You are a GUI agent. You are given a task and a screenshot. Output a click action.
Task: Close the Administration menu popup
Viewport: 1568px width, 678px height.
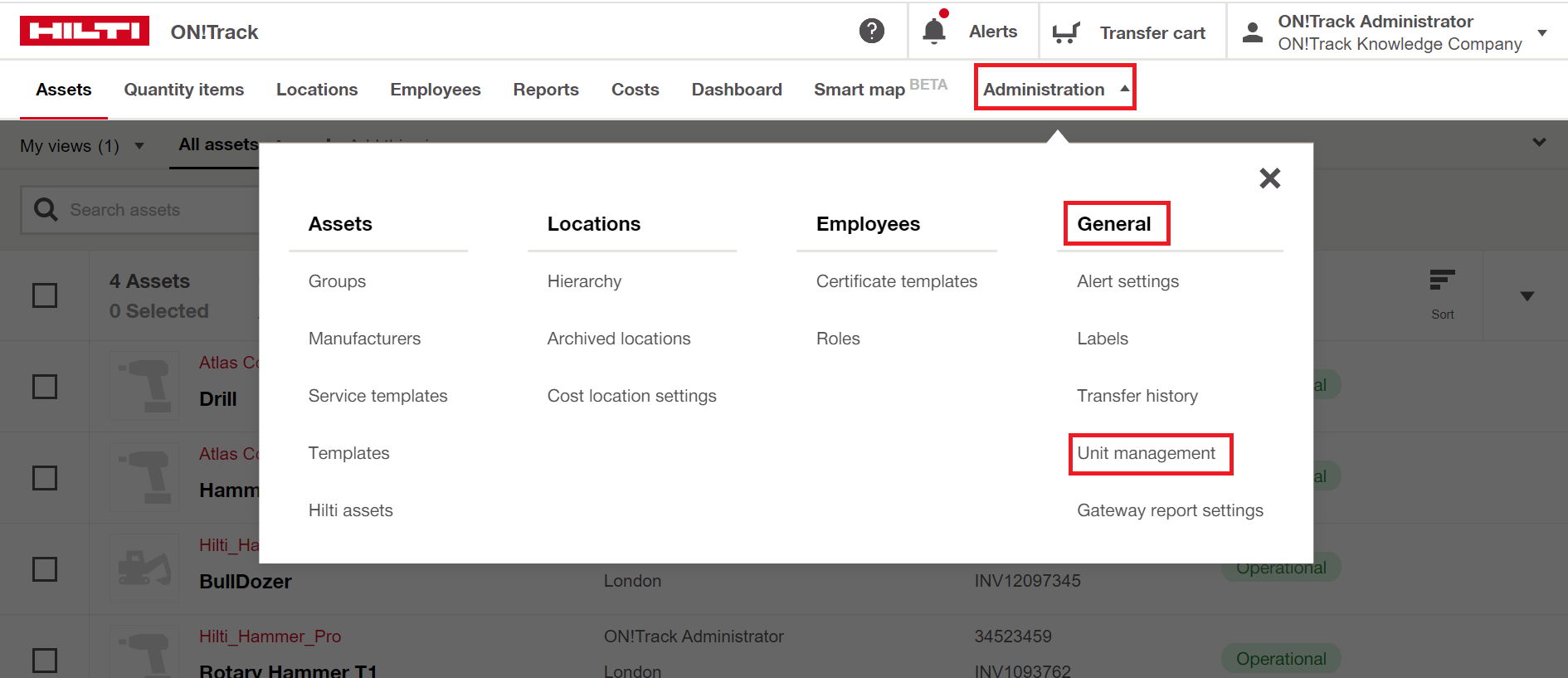click(1269, 178)
